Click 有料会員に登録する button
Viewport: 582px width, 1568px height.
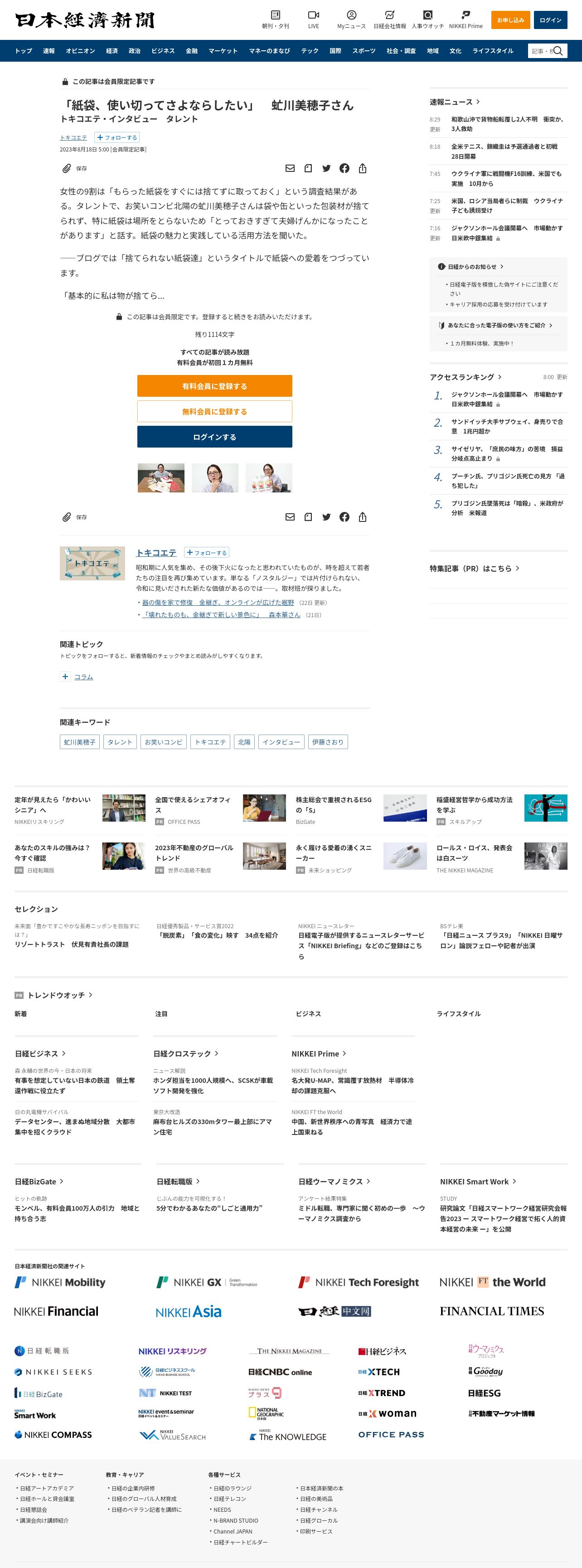click(215, 386)
